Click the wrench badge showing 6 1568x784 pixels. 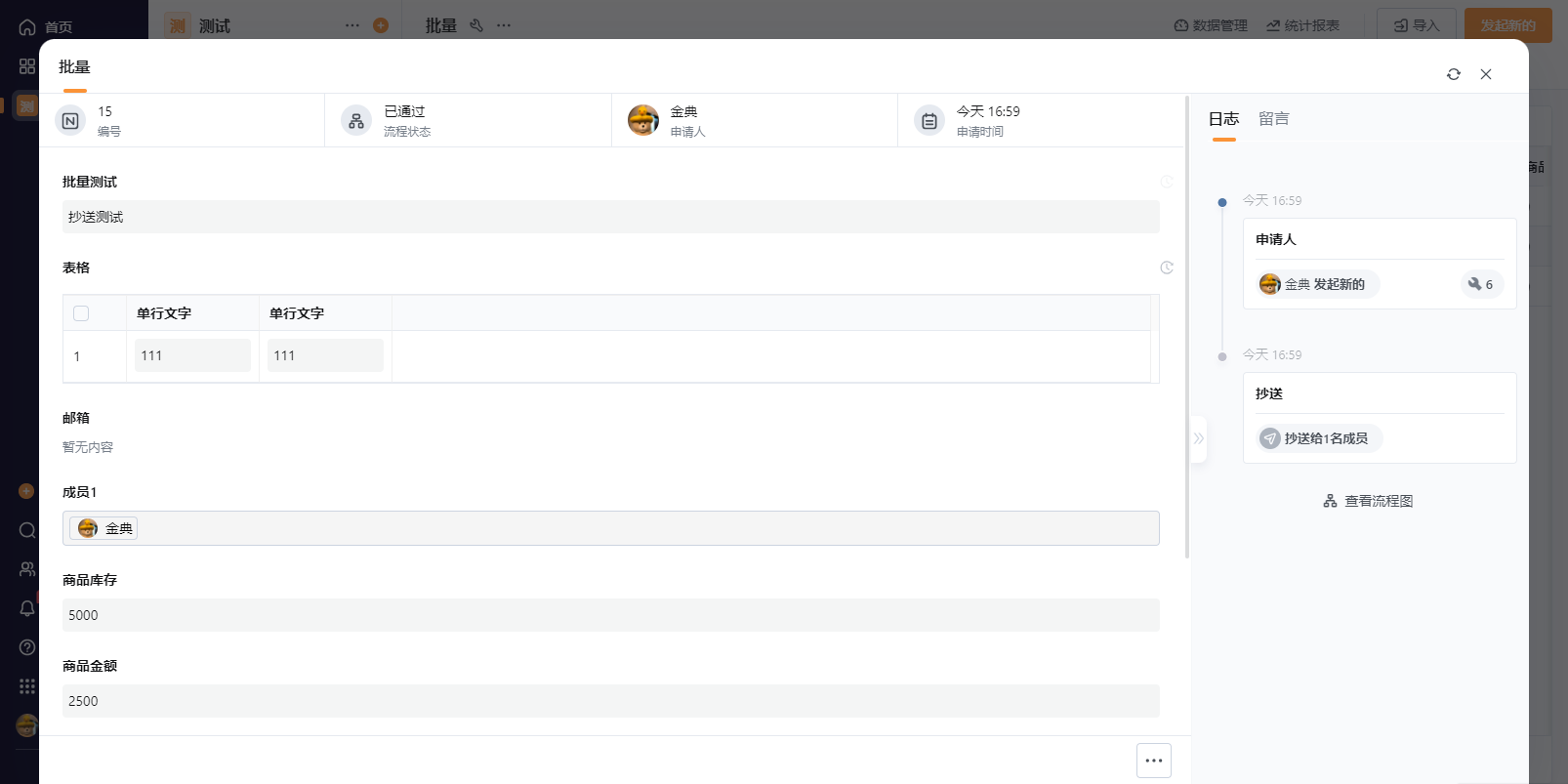pyautogui.click(x=1482, y=284)
